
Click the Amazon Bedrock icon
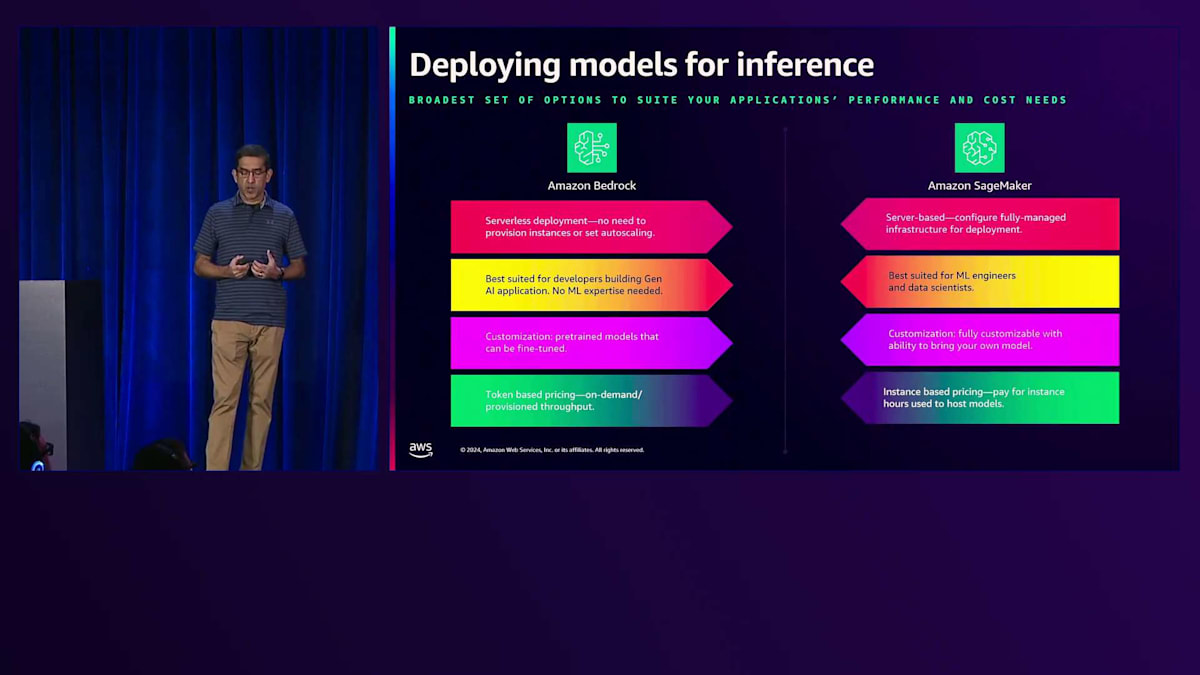(x=592, y=148)
